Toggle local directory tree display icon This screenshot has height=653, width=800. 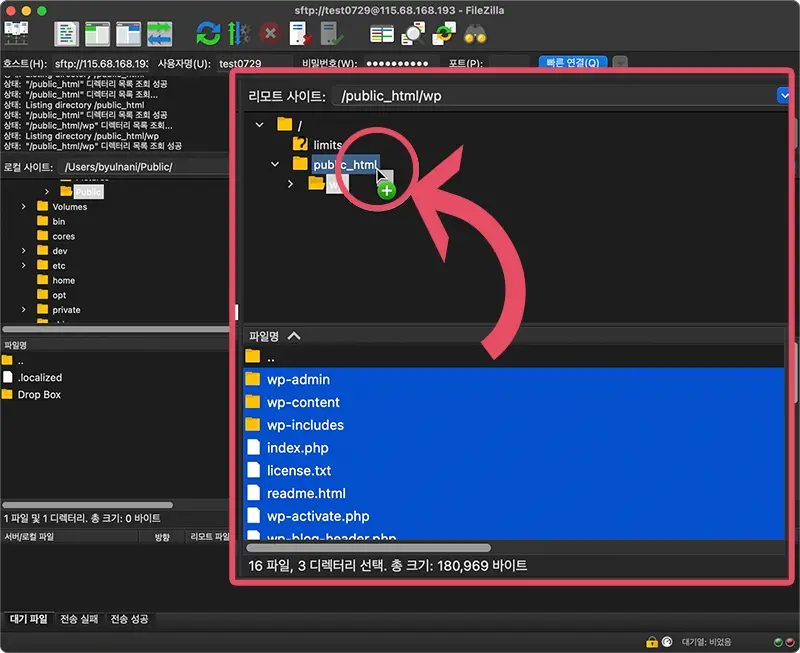[x=97, y=34]
